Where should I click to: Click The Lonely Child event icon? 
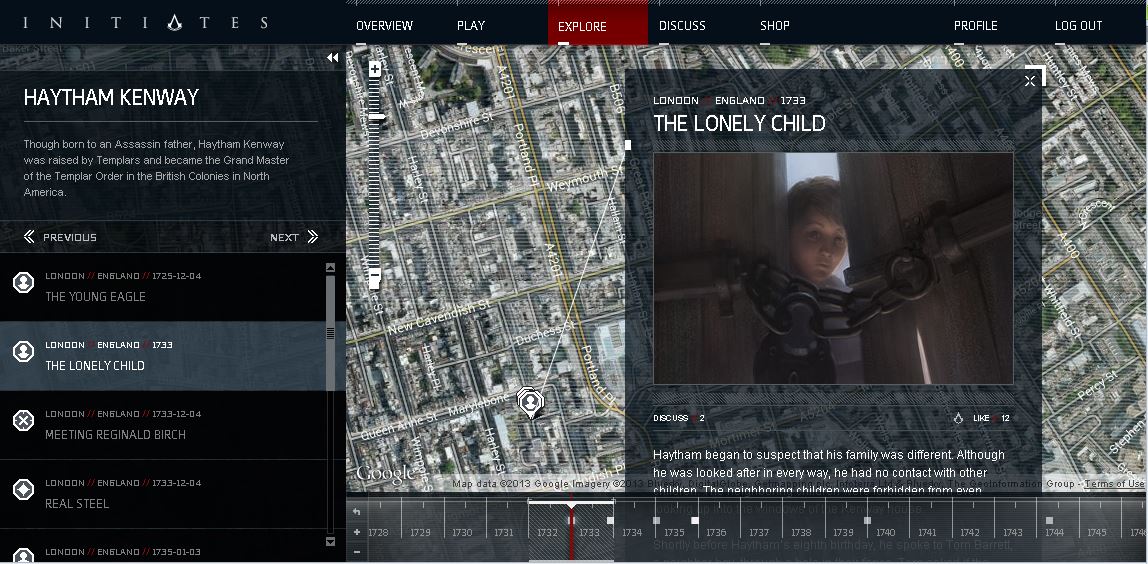[x=23, y=351]
